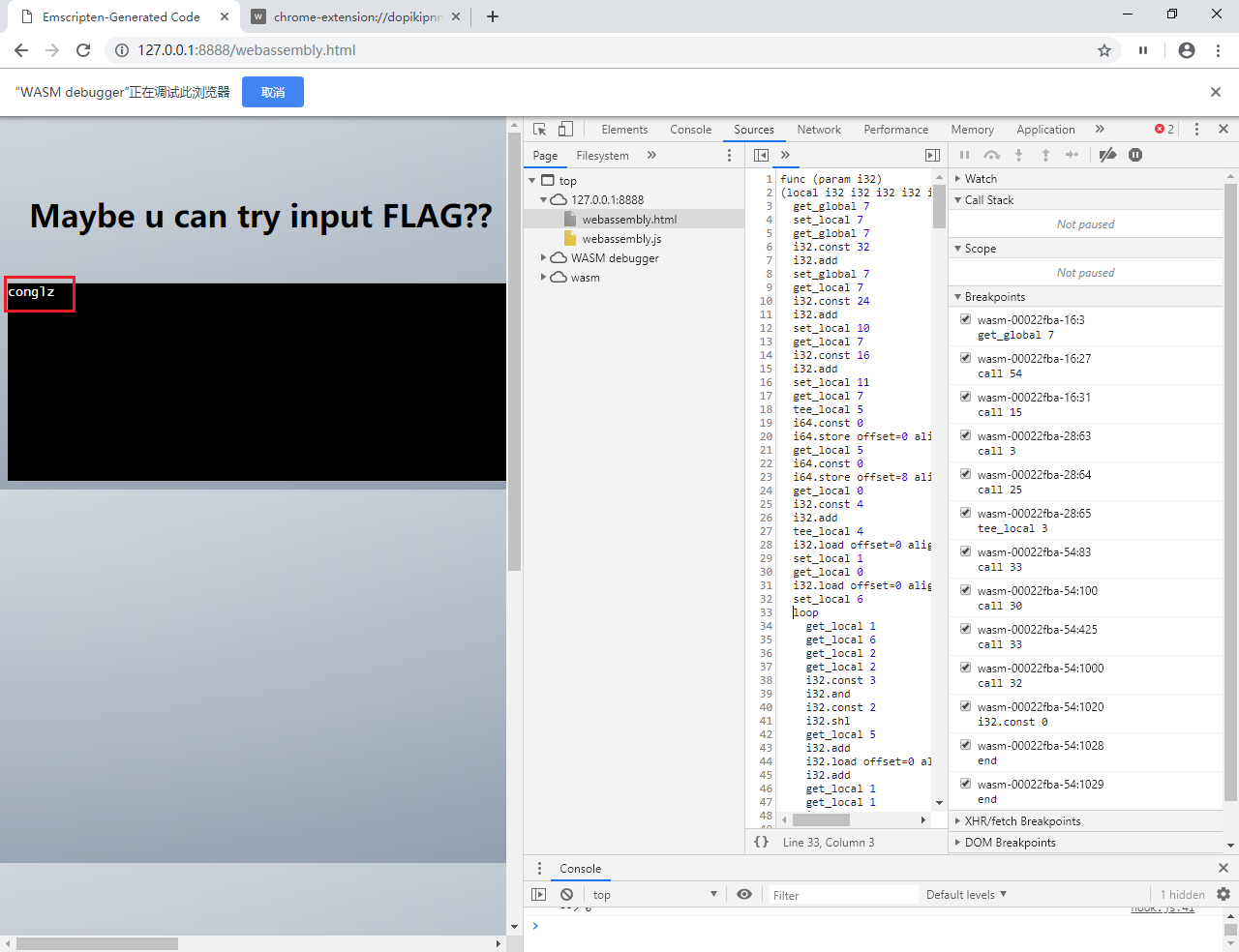1239x952 pixels.
Task: Click the pretty print braces icon
Action: (x=761, y=842)
